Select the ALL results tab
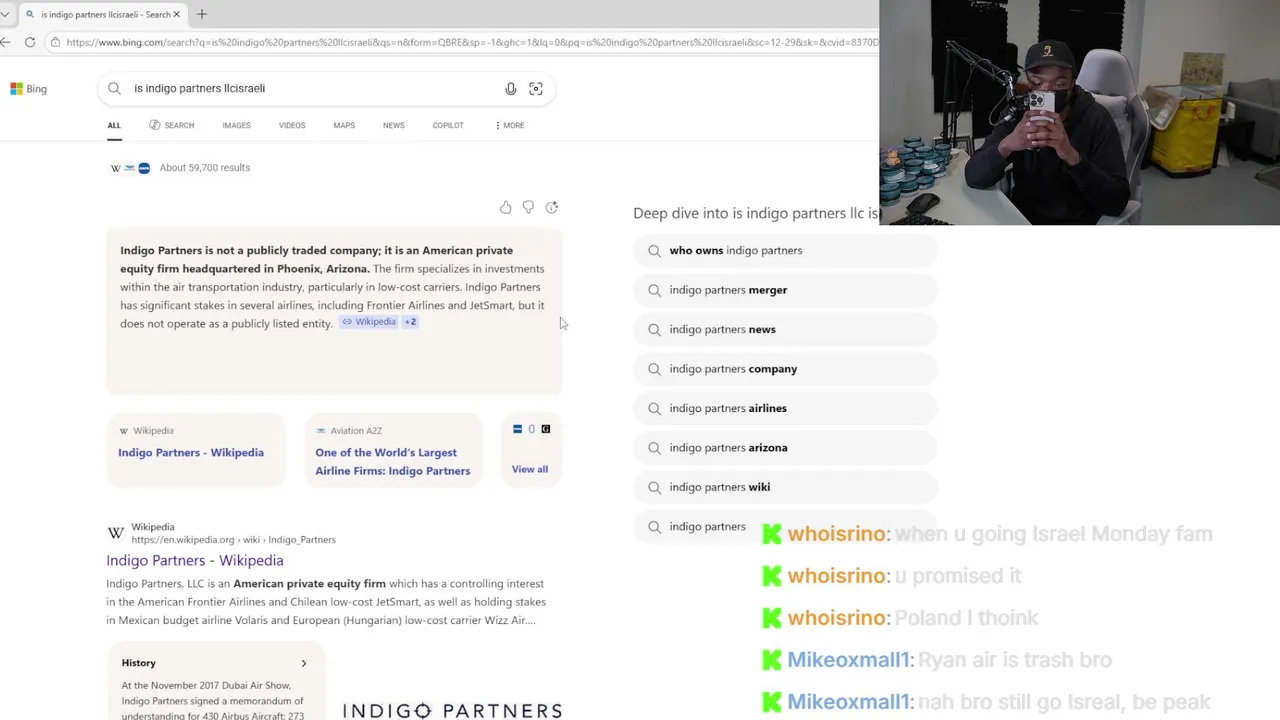1280x720 pixels. [114, 125]
